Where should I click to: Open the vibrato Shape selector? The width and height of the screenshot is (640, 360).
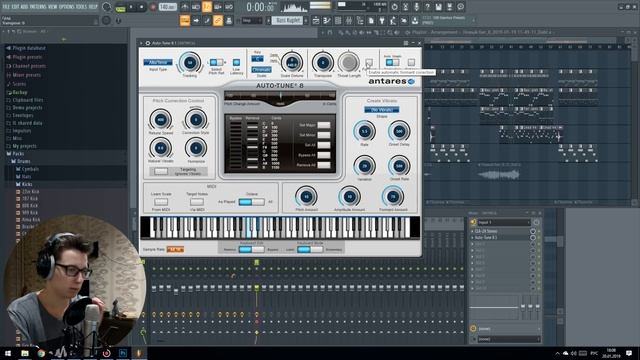click(x=382, y=110)
